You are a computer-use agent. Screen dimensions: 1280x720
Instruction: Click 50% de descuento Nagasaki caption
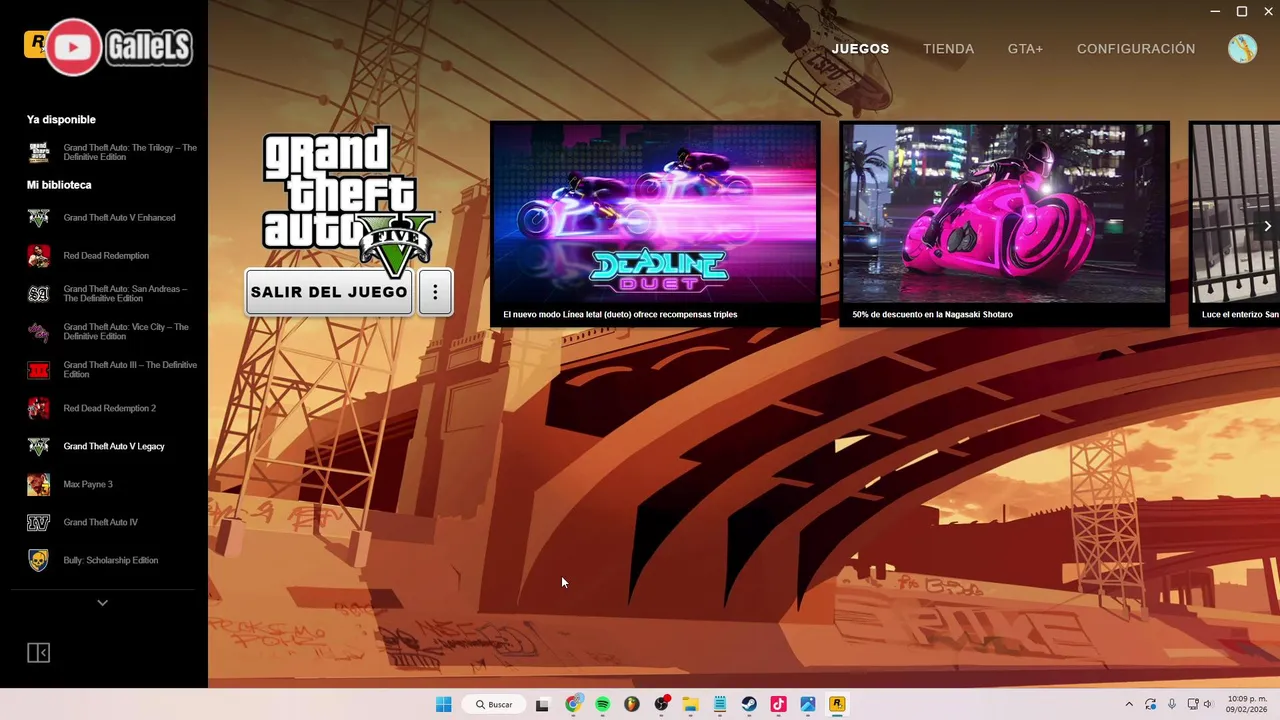point(932,314)
